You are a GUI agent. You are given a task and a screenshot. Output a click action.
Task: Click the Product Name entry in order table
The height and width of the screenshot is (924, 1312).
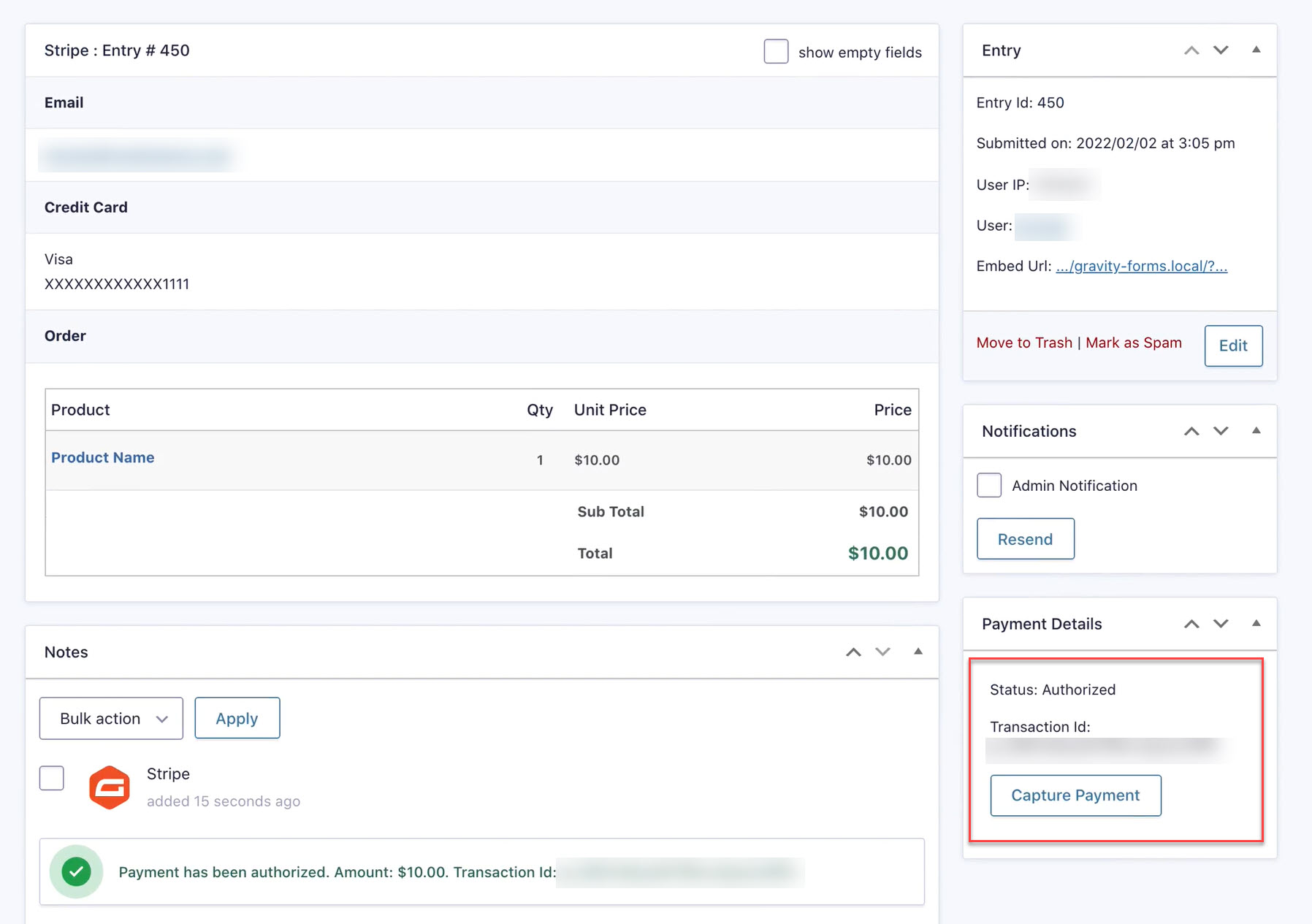tap(103, 457)
